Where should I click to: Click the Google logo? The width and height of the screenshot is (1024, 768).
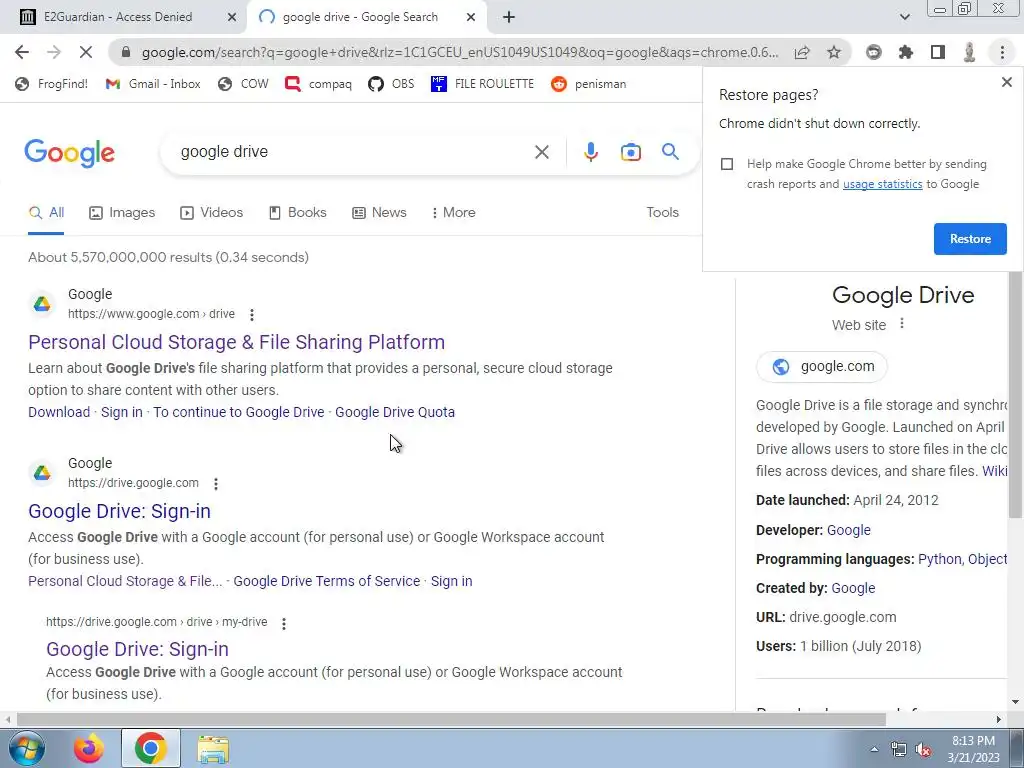(69, 153)
